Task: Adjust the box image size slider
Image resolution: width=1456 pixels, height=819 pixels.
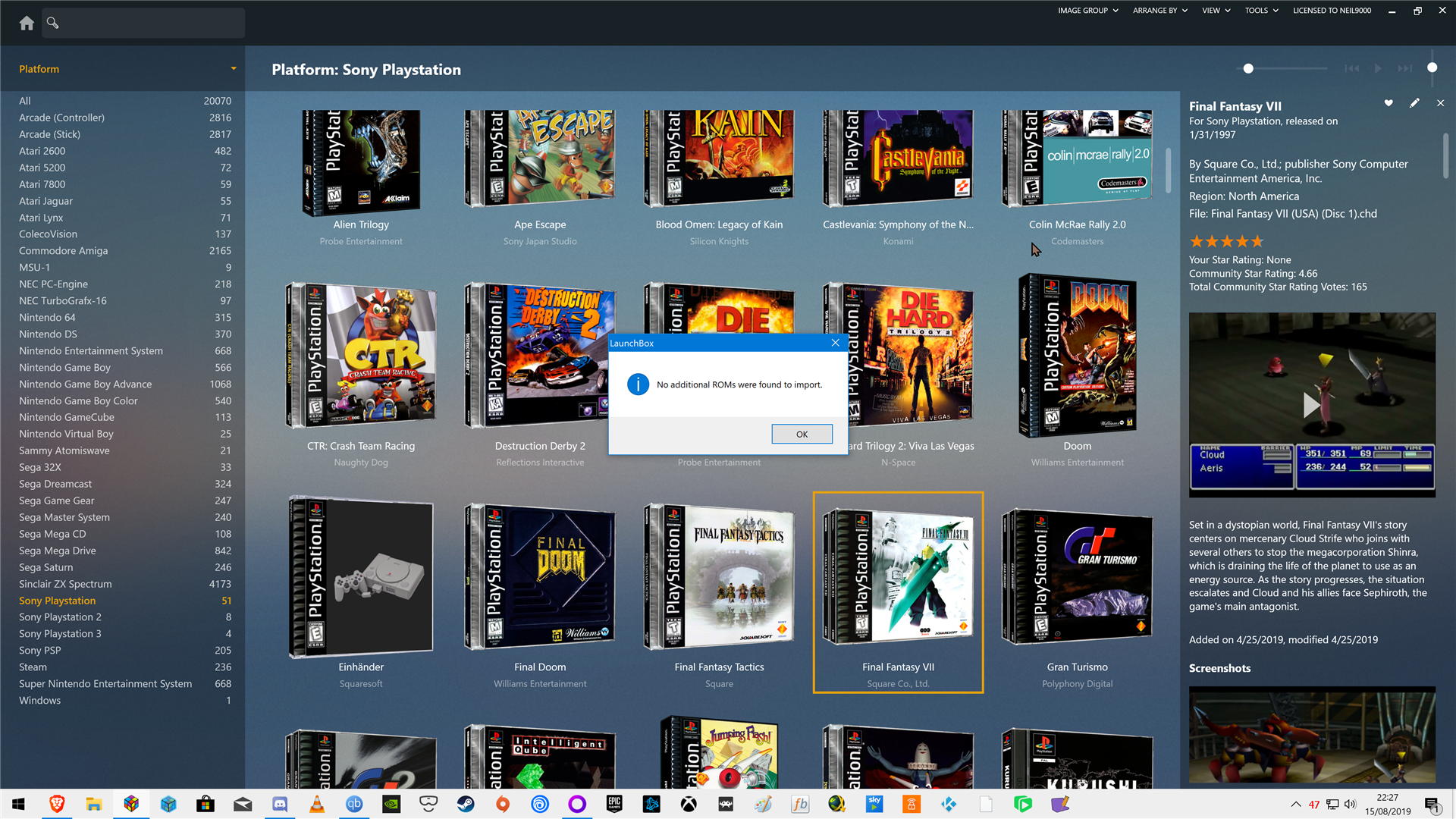Action: pyautogui.click(x=1248, y=68)
